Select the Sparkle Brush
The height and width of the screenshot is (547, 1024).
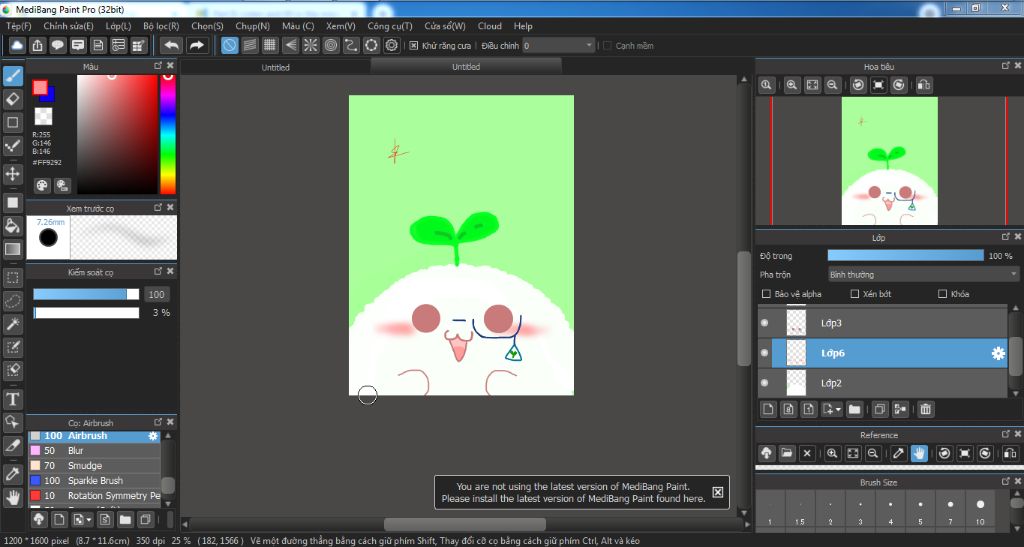(x=94, y=480)
